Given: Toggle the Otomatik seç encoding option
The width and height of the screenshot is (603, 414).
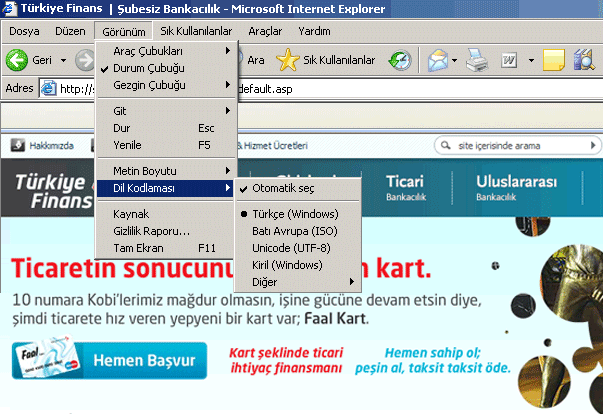Looking at the screenshot, I should coord(297,188).
